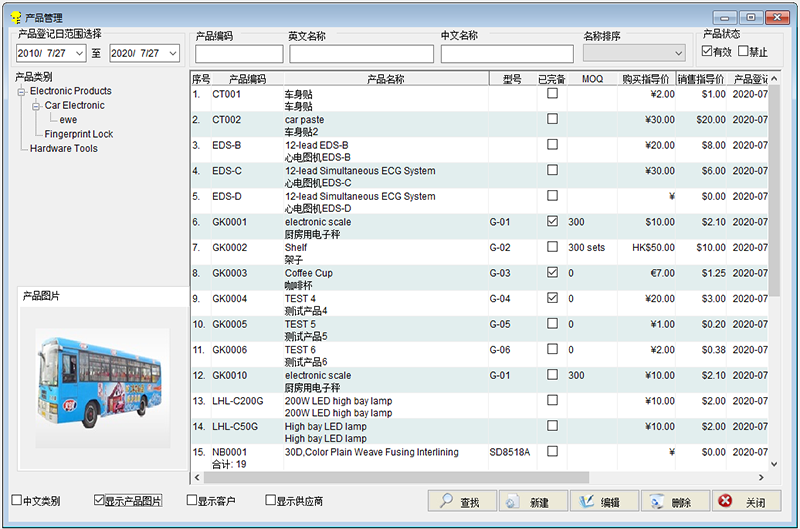This screenshot has height=529, width=800.
Task: Click the 购买指导价 column header
Action: (x=645, y=79)
